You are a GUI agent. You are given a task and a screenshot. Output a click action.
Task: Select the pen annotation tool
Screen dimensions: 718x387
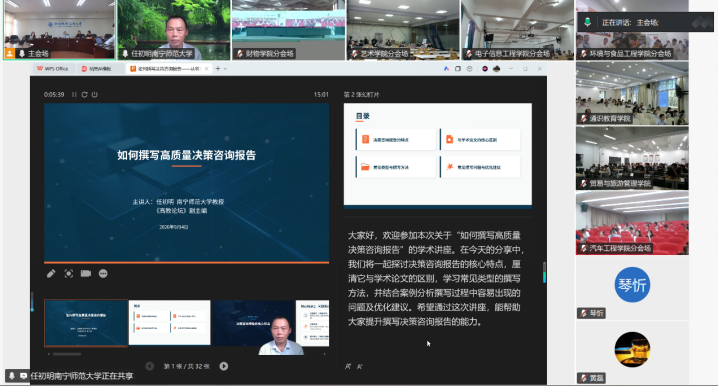point(51,274)
